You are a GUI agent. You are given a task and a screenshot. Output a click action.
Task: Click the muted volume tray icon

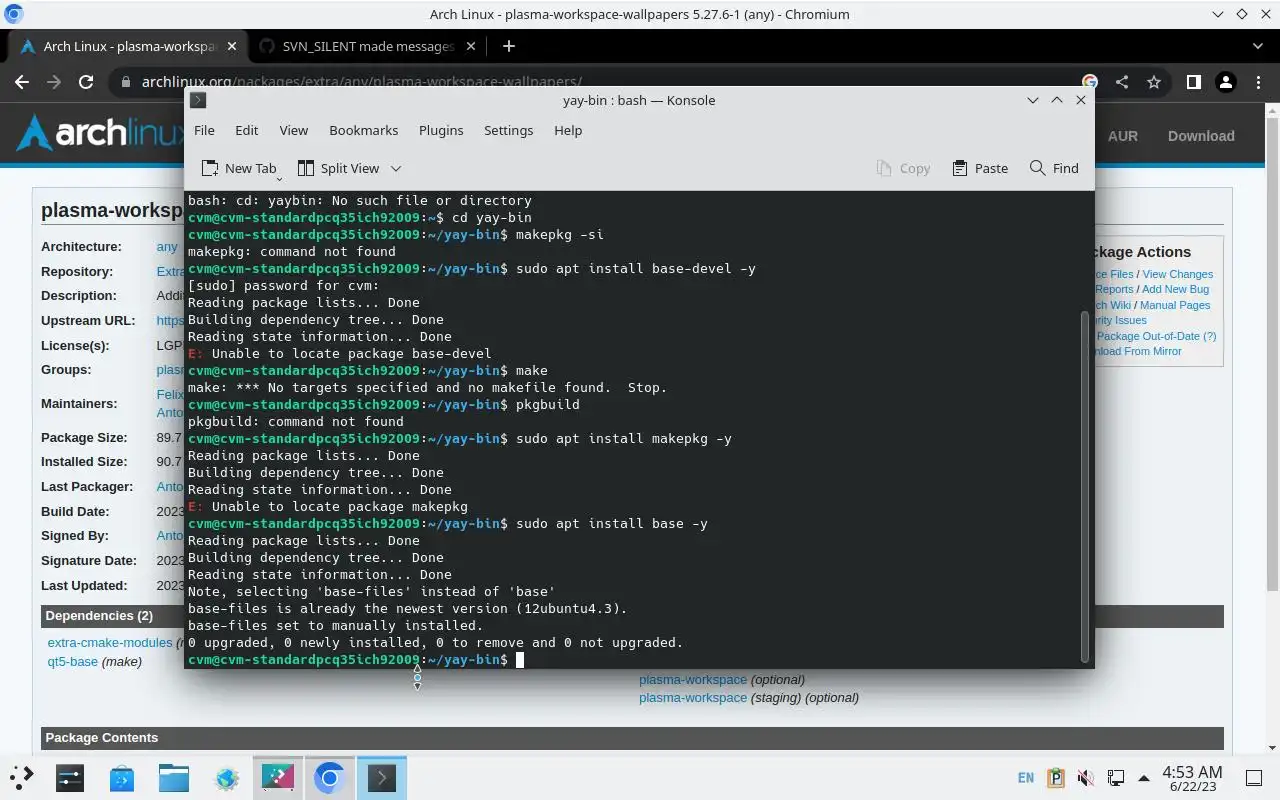click(1086, 778)
